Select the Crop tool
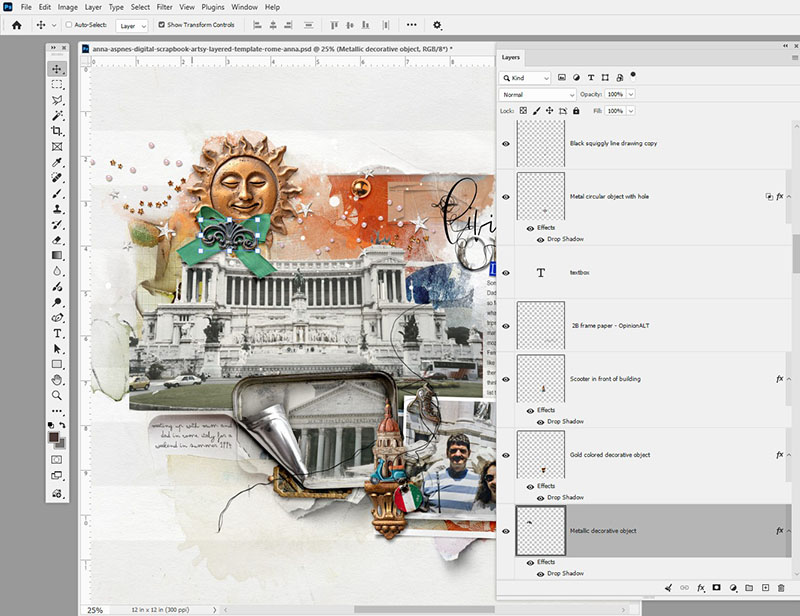The image size is (800, 616). click(57, 131)
